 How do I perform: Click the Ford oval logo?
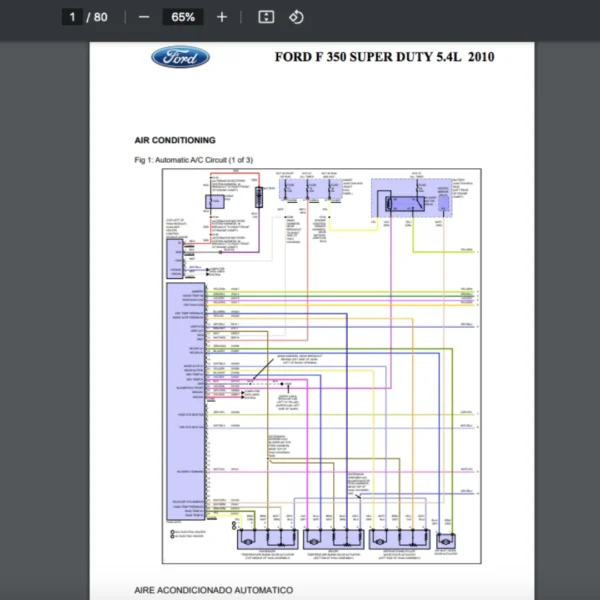point(180,57)
